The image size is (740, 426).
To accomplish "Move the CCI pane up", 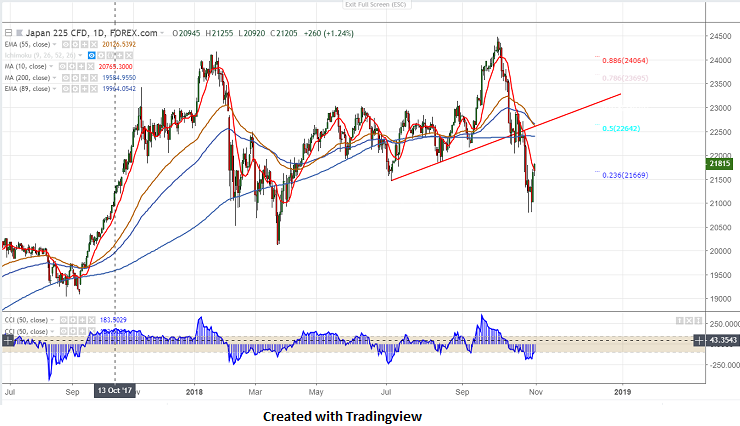I will coord(680,321).
